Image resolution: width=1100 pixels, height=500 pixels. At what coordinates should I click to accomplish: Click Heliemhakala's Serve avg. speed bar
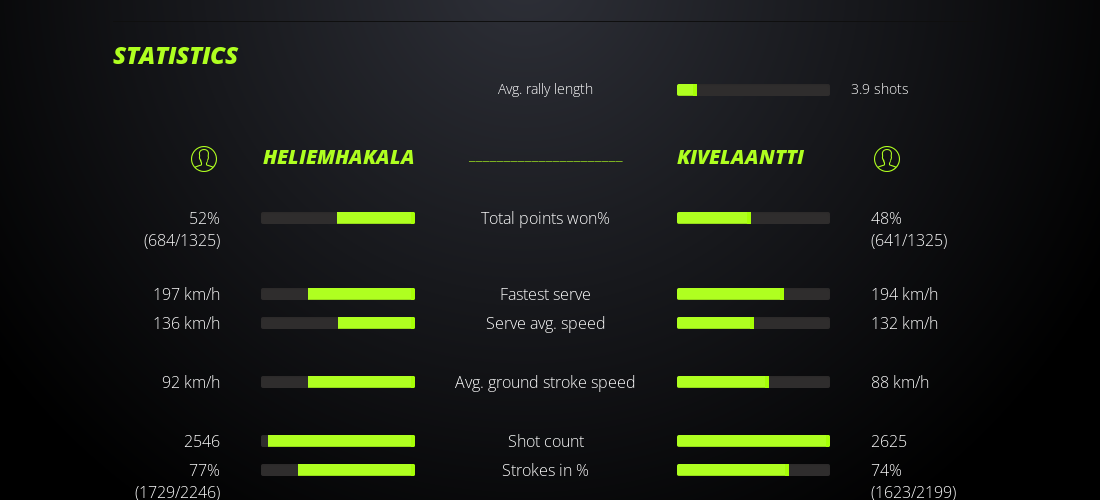(338, 323)
